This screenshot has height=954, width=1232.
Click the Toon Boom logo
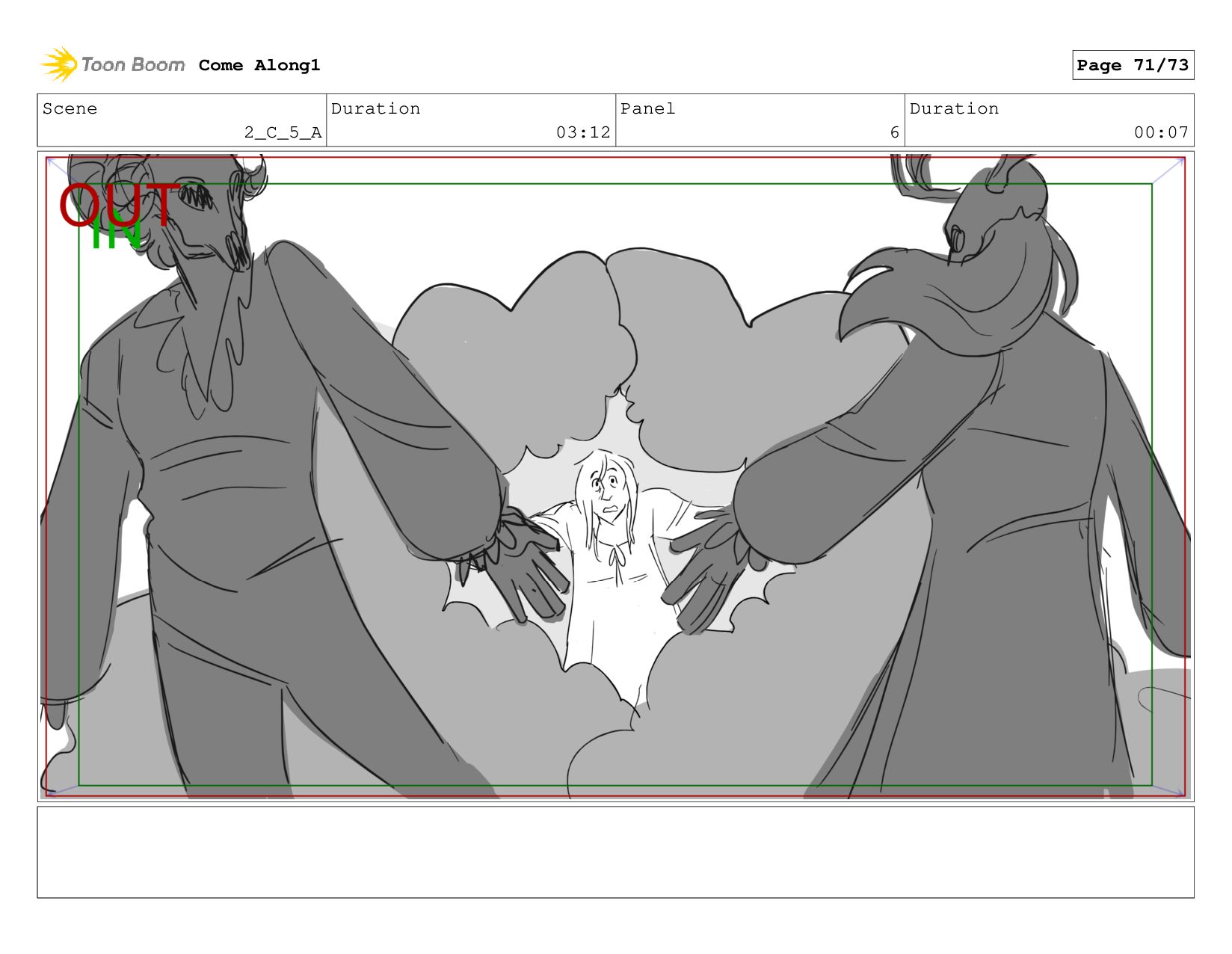[112, 64]
